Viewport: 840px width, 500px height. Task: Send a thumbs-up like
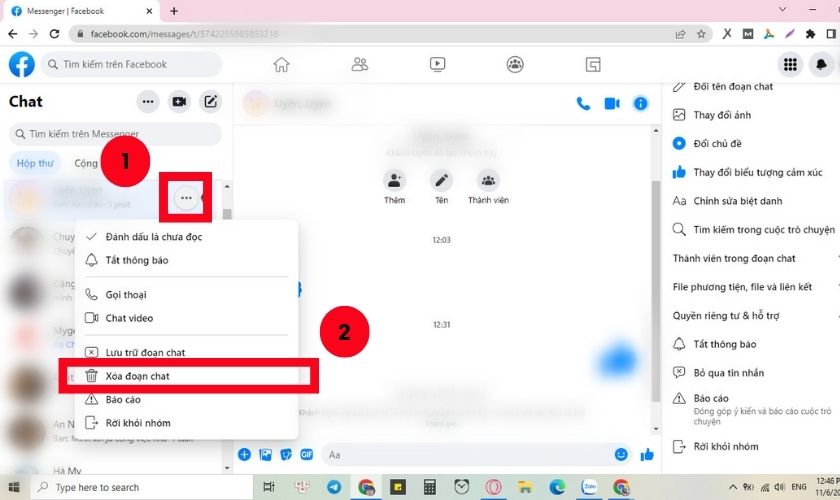647,454
